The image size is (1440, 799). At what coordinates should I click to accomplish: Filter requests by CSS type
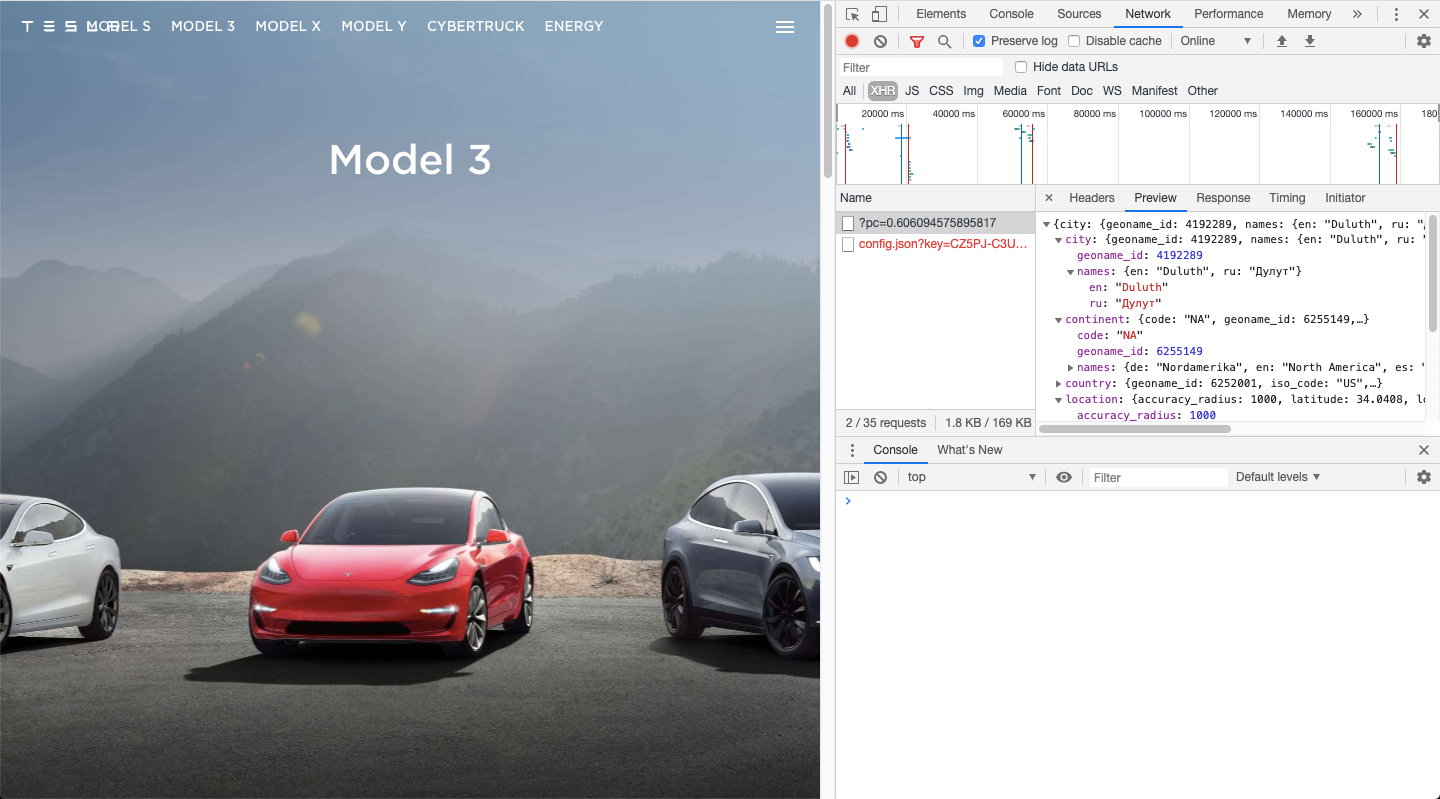coord(941,91)
